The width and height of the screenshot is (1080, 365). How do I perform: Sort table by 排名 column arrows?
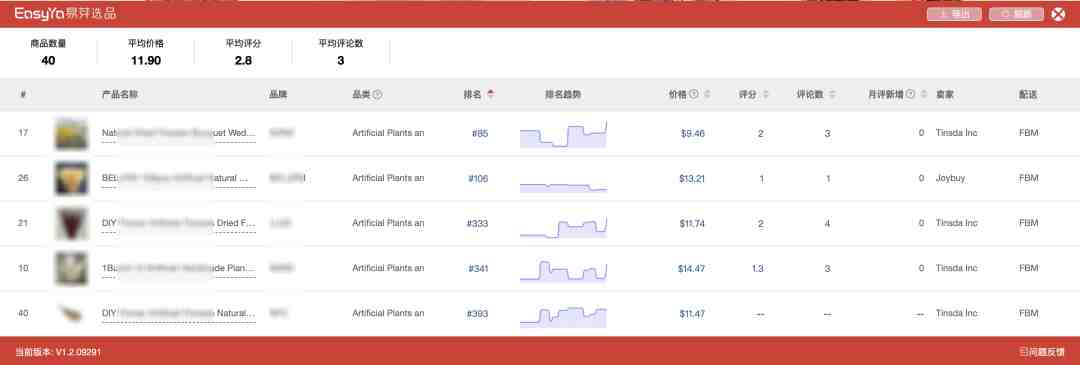click(490, 94)
